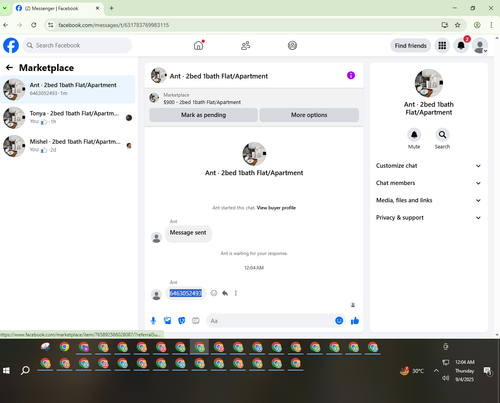Open the site information icon in the address bar
The image size is (500, 403).
click(50, 25)
